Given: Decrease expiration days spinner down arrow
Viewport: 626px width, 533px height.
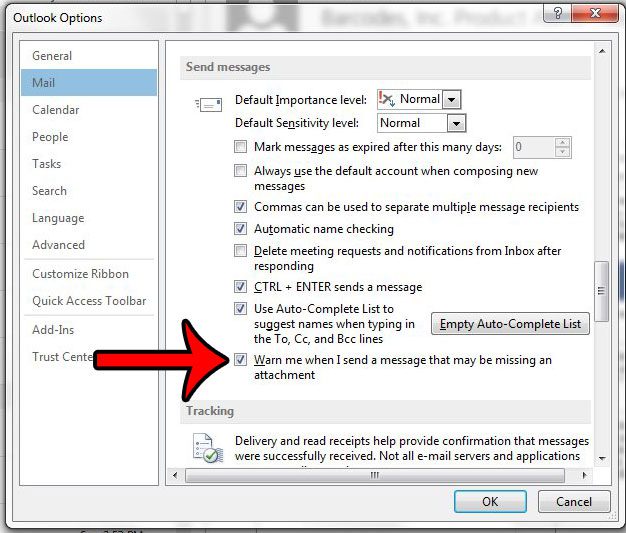Looking at the screenshot, I should pyautogui.click(x=563, y=152).
